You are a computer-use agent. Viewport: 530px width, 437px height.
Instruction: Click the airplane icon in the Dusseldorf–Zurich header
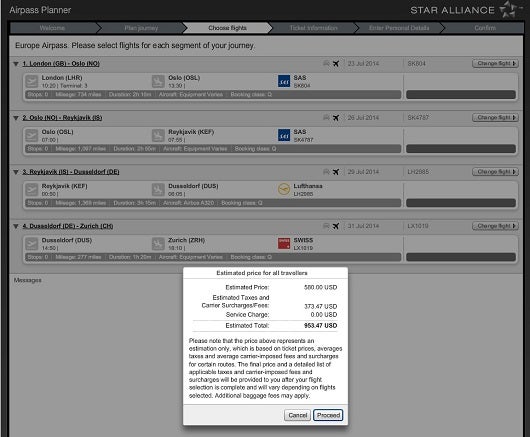(336, 226)
